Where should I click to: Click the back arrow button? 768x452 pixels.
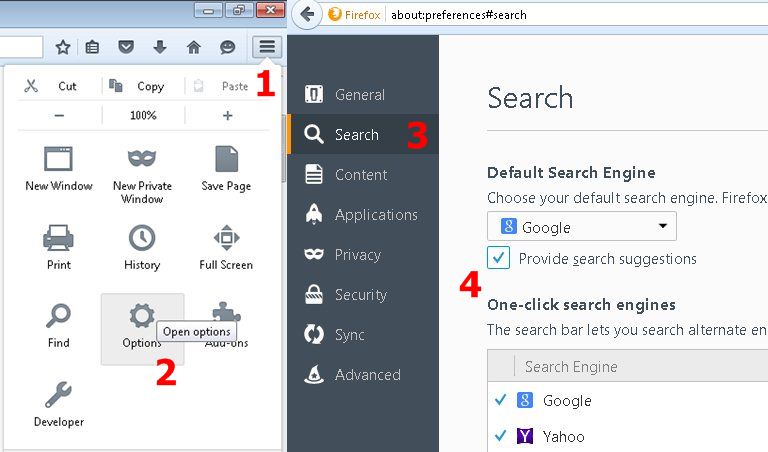click(x=307, y=15)
